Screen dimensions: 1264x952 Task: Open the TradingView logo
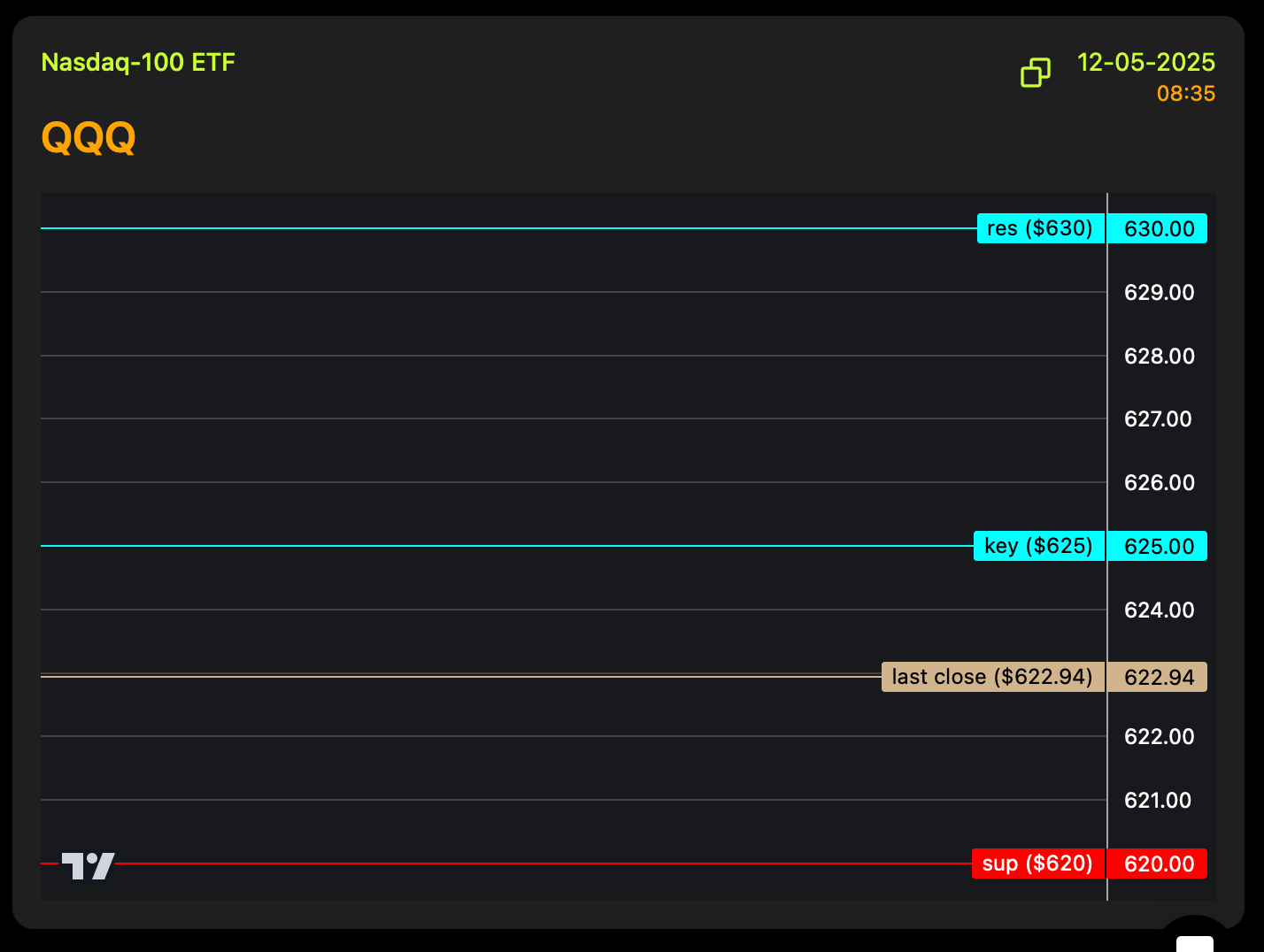coord(89,865)
